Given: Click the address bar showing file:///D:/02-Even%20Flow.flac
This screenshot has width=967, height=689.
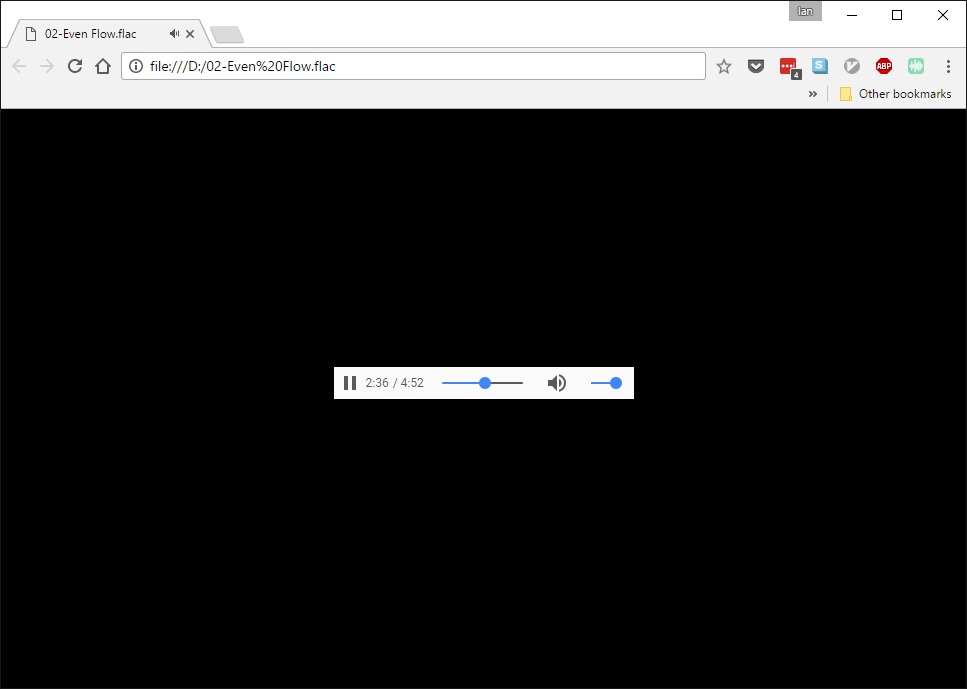Looking at the screenshot, I should tap(413, 66).
